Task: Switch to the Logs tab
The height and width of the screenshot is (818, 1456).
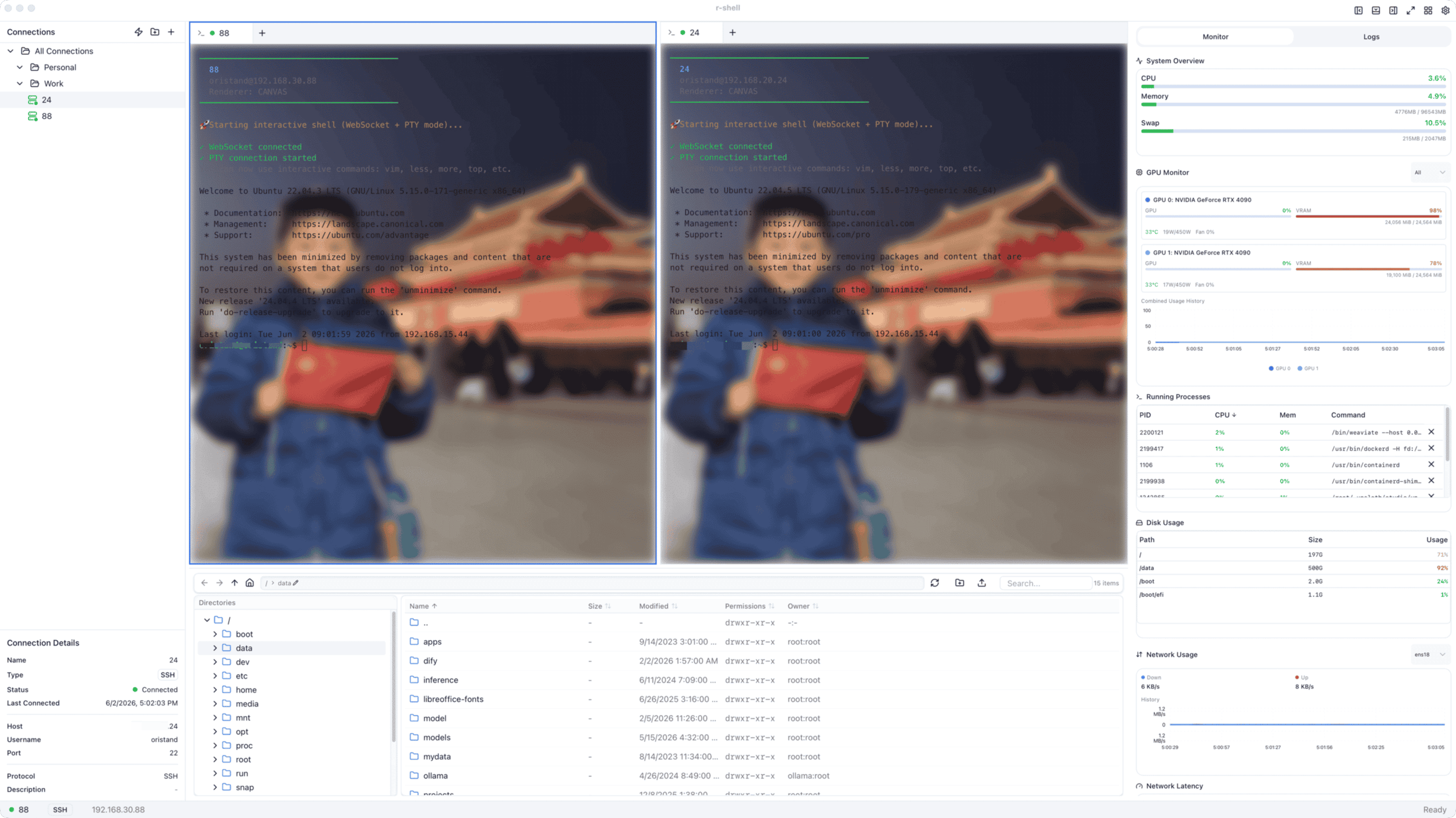Action: click(x=1371, y=37)
